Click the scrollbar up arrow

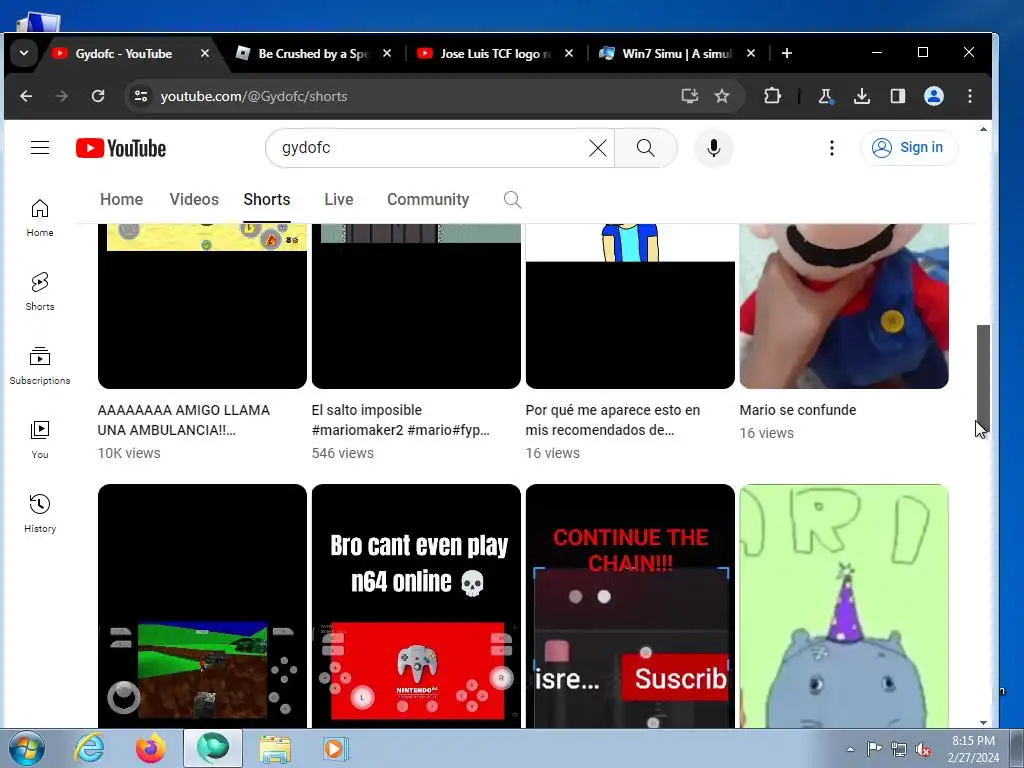coord(984,129)
